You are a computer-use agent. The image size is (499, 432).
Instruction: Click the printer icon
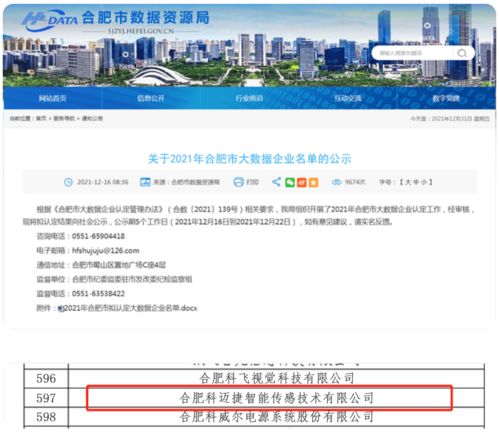click(x=238, y=182)
